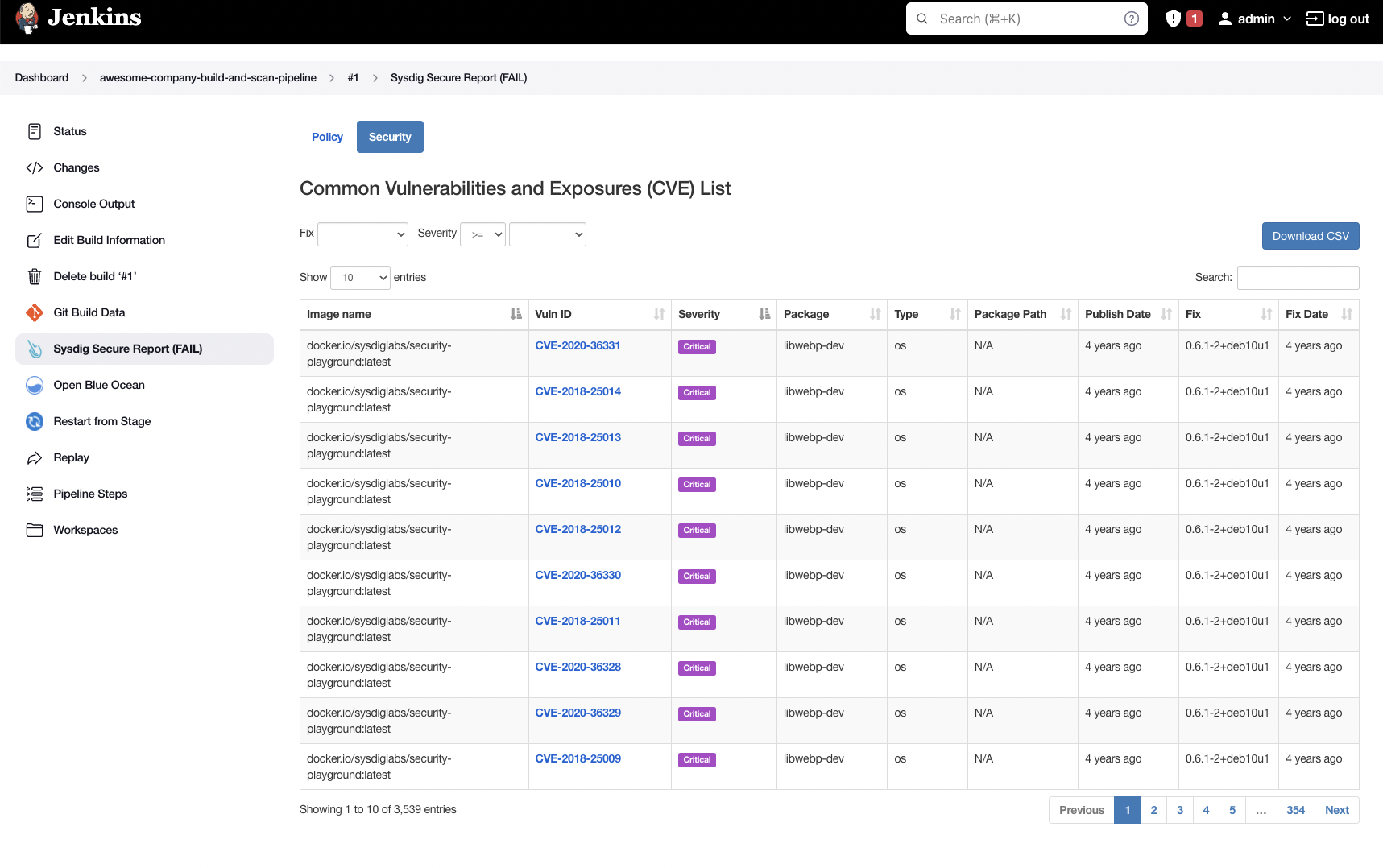Switch to the Security tab
Image resolution: width=1383 pixels, height=868 pixels.
(390, 137)
